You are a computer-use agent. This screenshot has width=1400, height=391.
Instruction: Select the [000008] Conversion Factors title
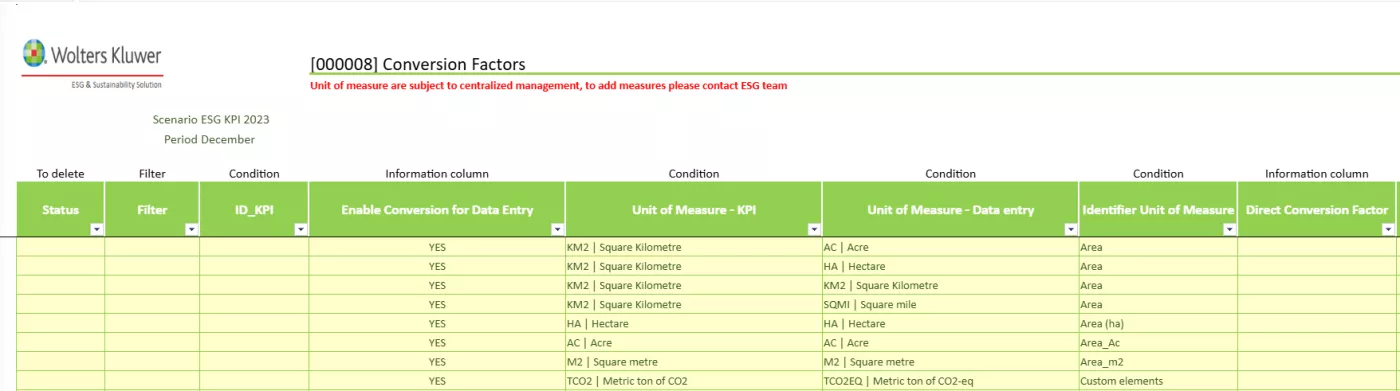(x=418, y=64)
